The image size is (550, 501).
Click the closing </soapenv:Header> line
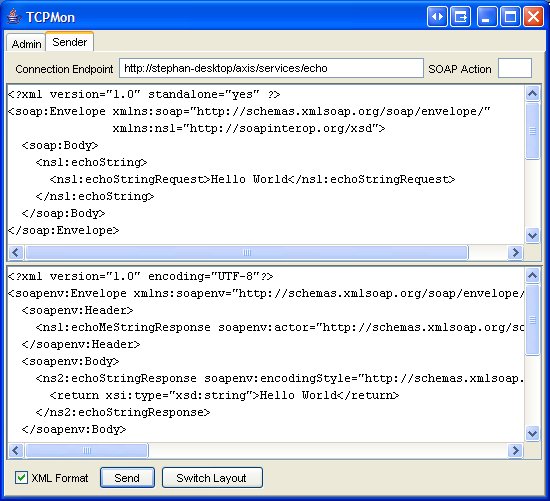[81, 344]
